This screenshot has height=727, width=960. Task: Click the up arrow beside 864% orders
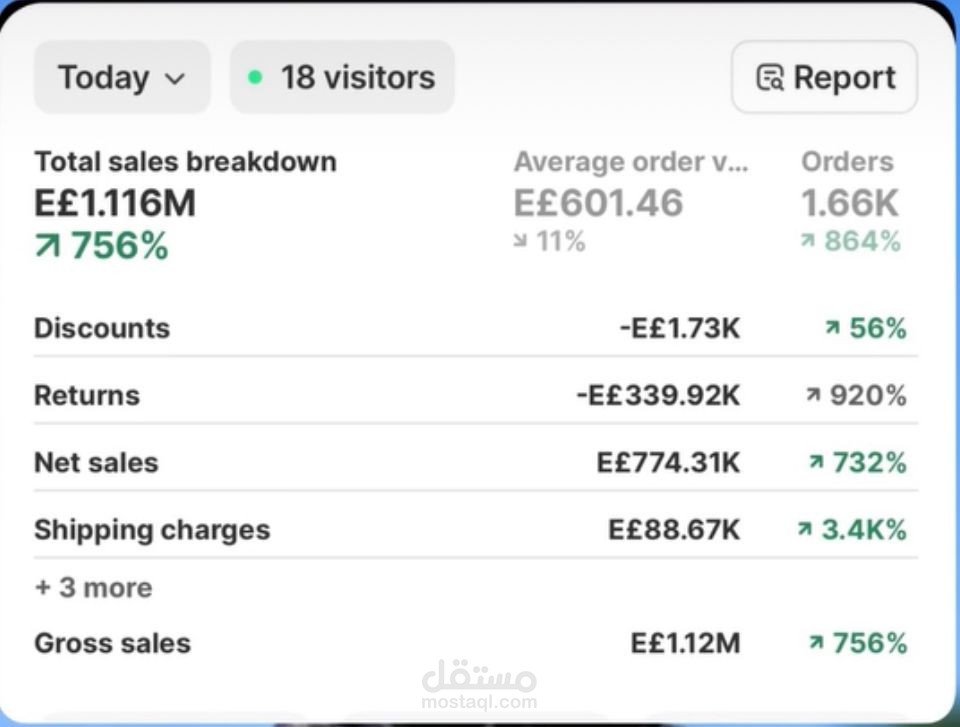808,241
